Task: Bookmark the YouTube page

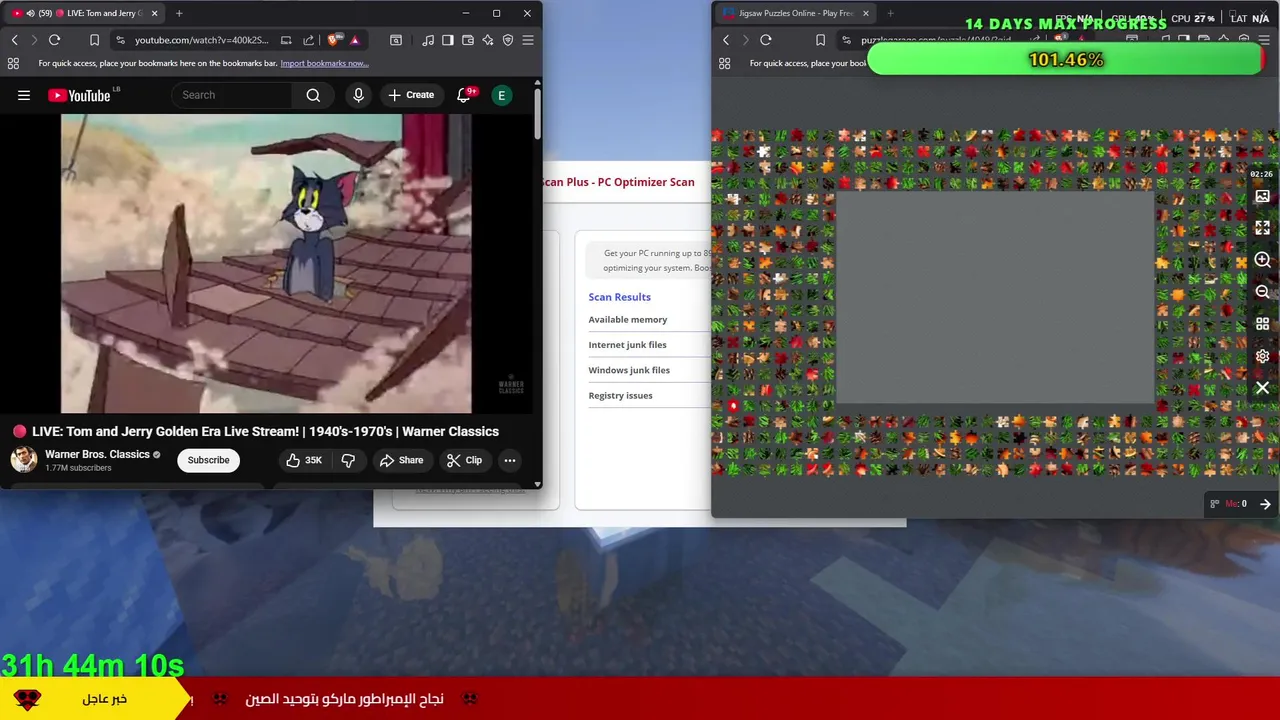Action: click(x=94, y=40)
